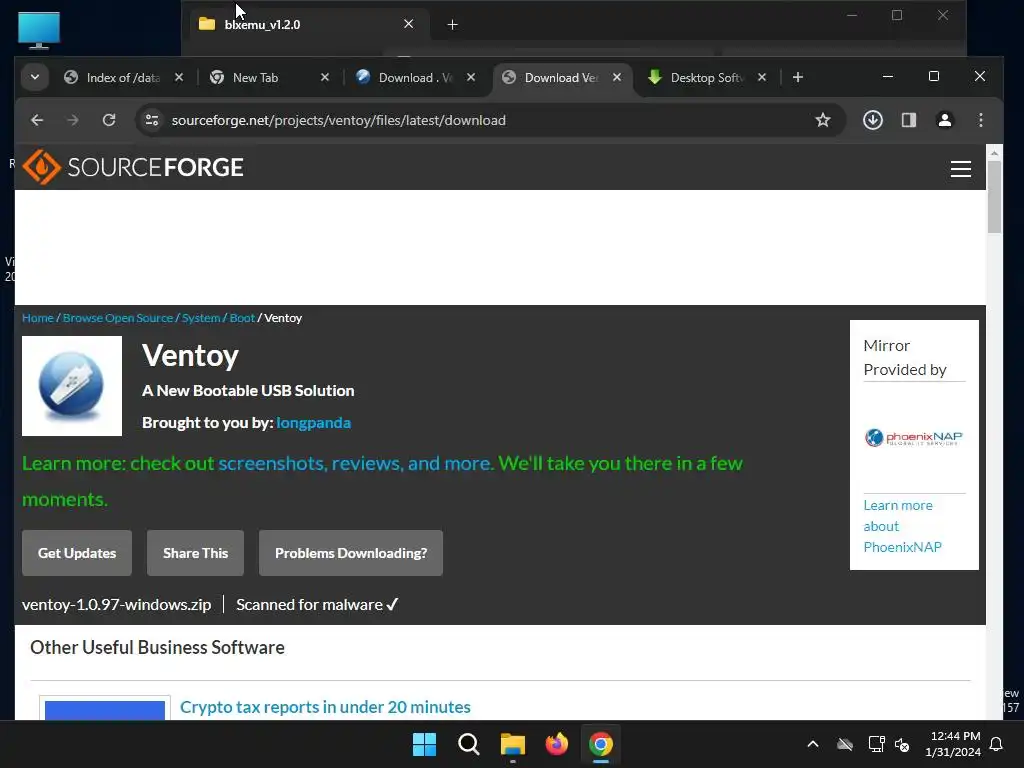Show hidden system tray icons
Image resolution: width=1024 pixels, height=768 pixels.
tap(813, 744)
